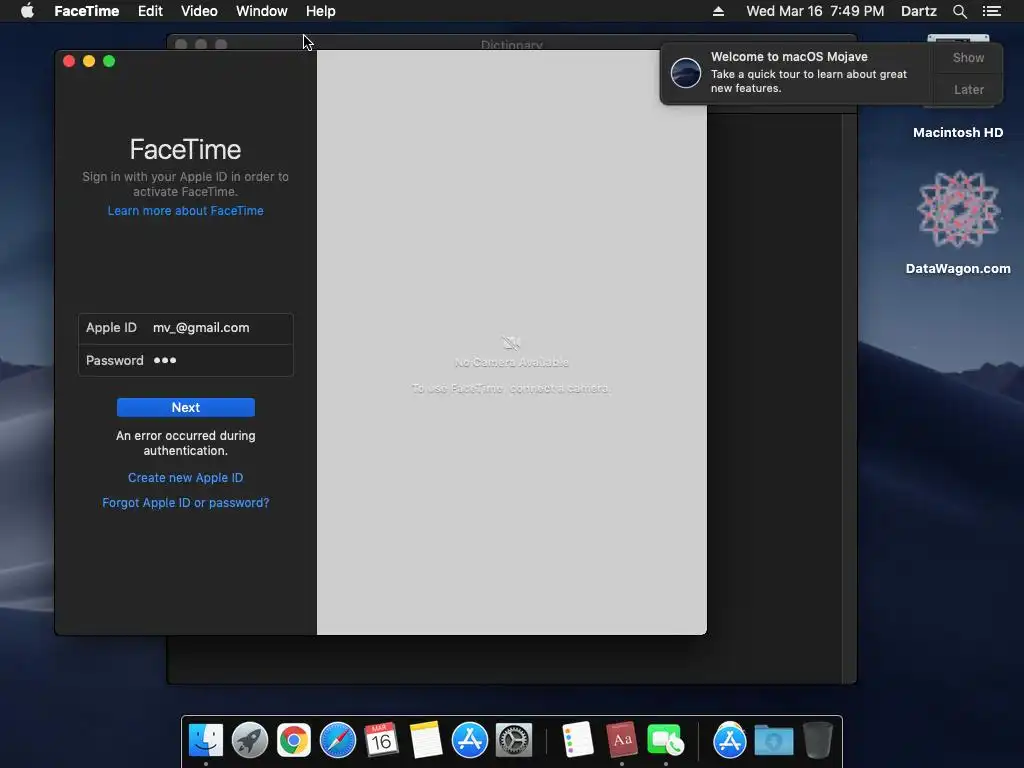Click the authentication error message
This screenshot has width=1024, height=768.
pyautogui.click(x=185, y=443)
